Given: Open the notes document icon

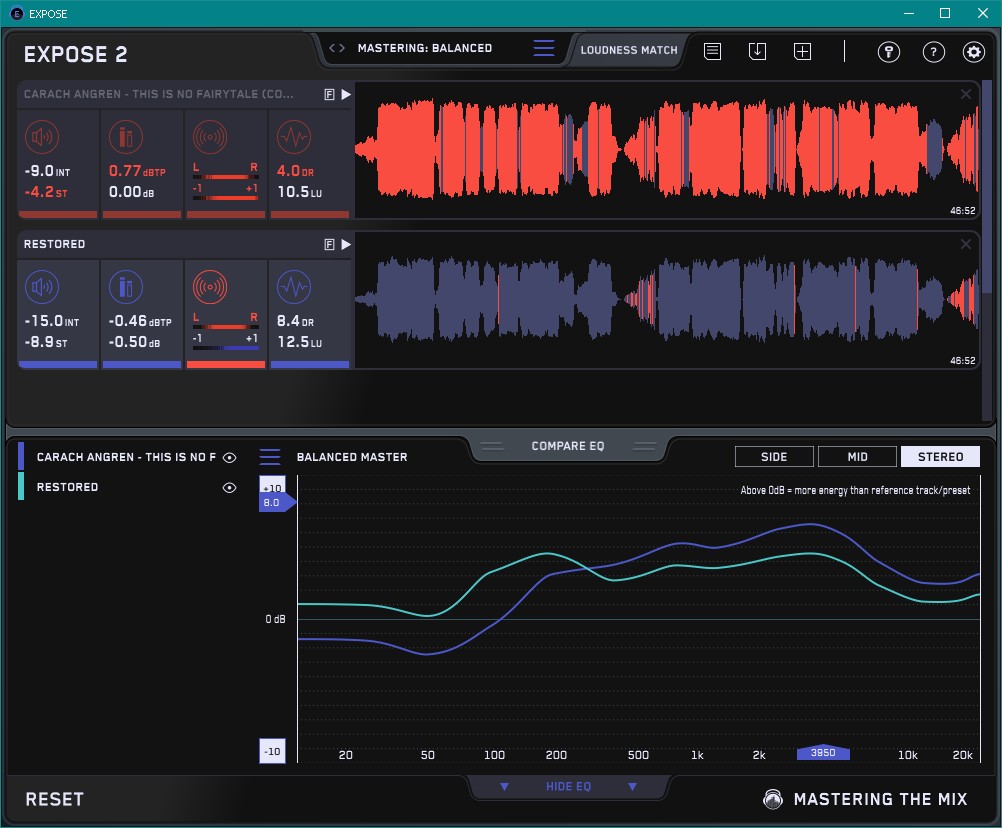Looking at the screenshot, I should coord(712,52).
